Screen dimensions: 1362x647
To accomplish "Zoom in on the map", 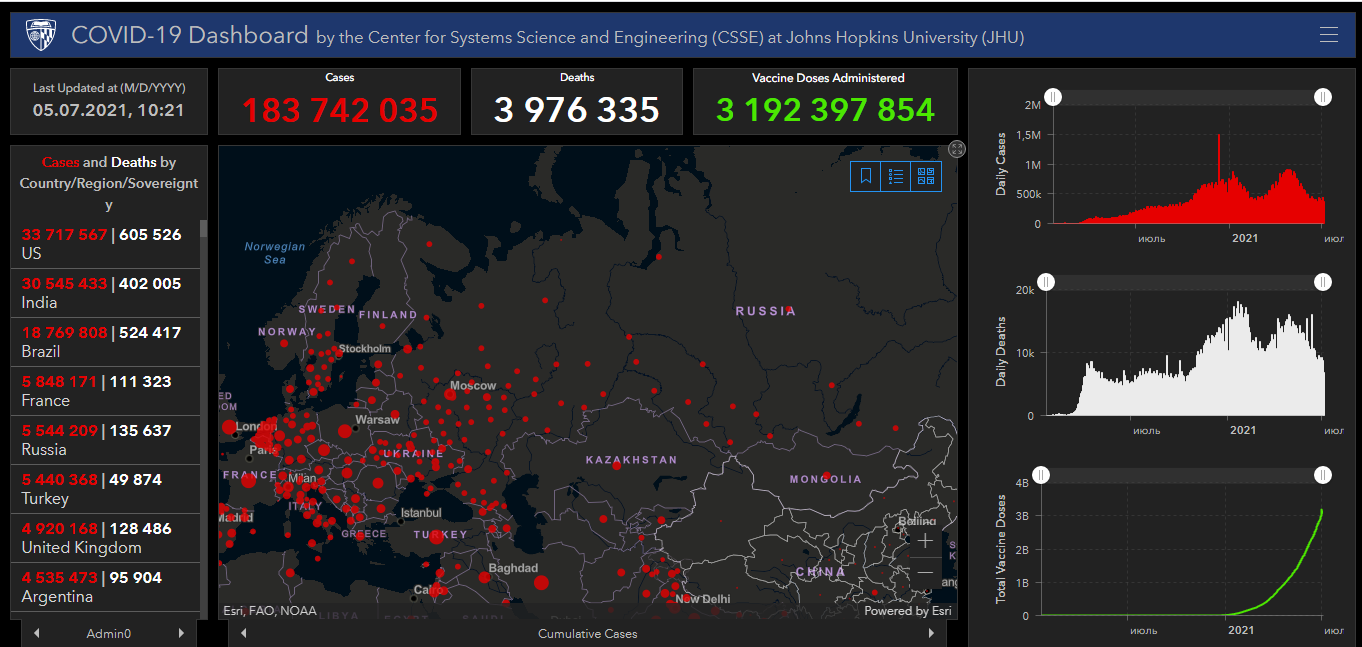I will point(925,541).
